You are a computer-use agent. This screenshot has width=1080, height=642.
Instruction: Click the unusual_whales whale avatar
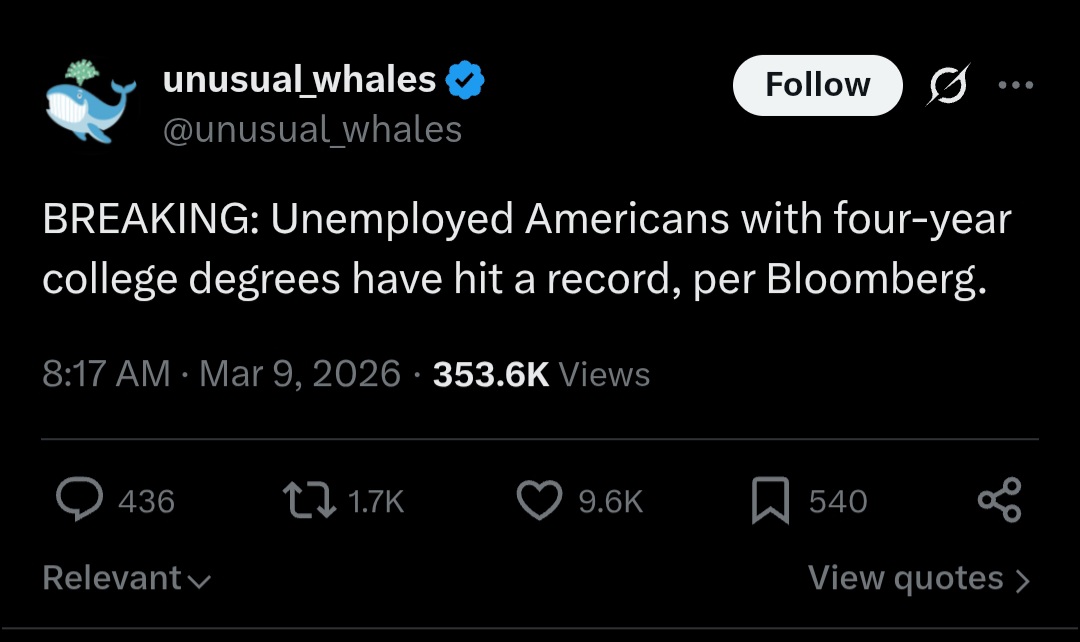pyautogui.click(x=91, y=102)
